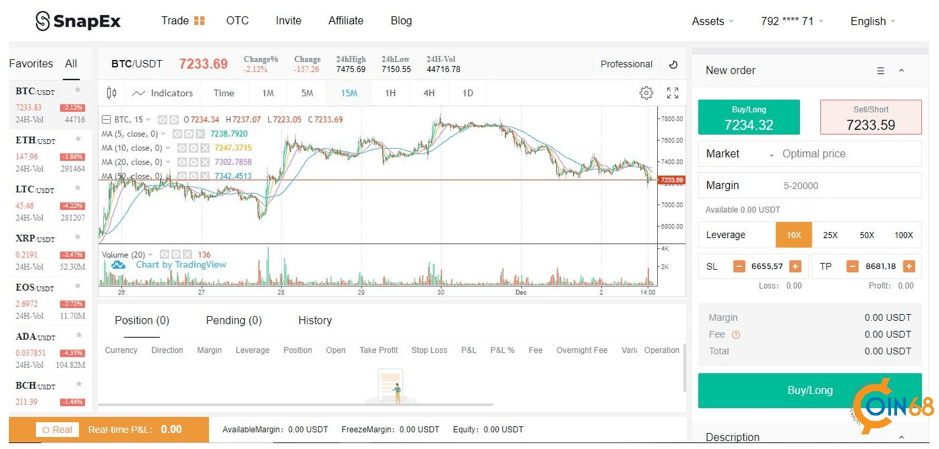The height and width of the screenshot is (449, 939).
Task: Open Volume (20) indicator settings
Action: pos(177,254)
